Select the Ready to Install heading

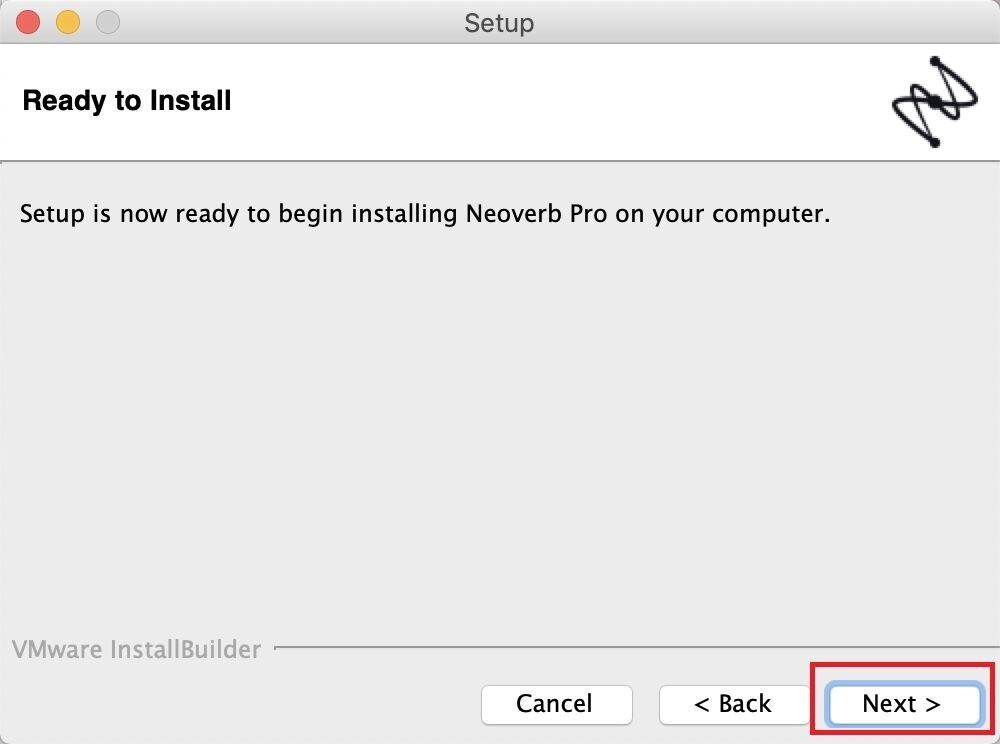coord(126,101)
